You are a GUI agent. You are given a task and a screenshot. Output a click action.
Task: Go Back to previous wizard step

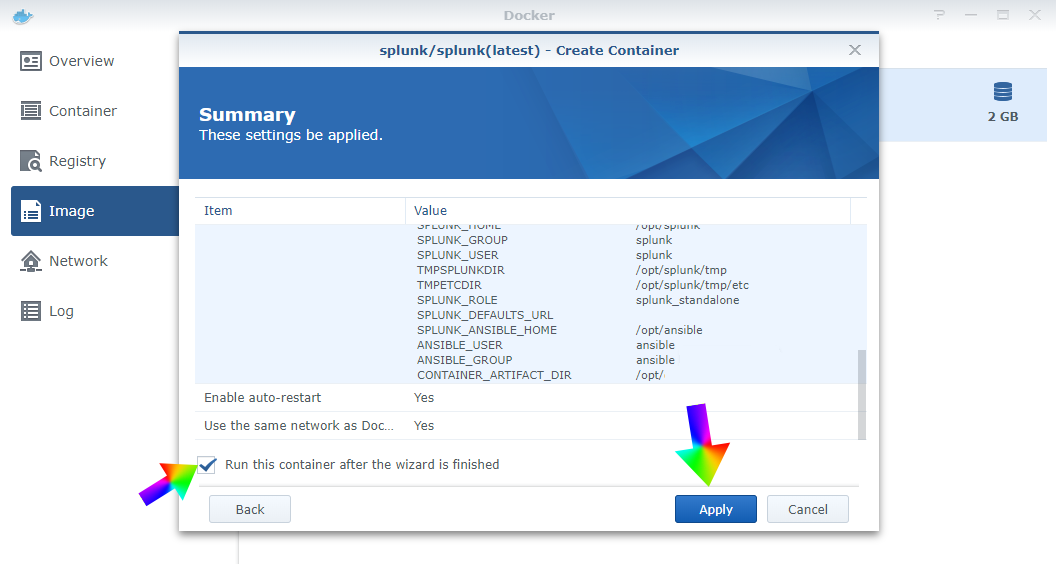(250, 509)
